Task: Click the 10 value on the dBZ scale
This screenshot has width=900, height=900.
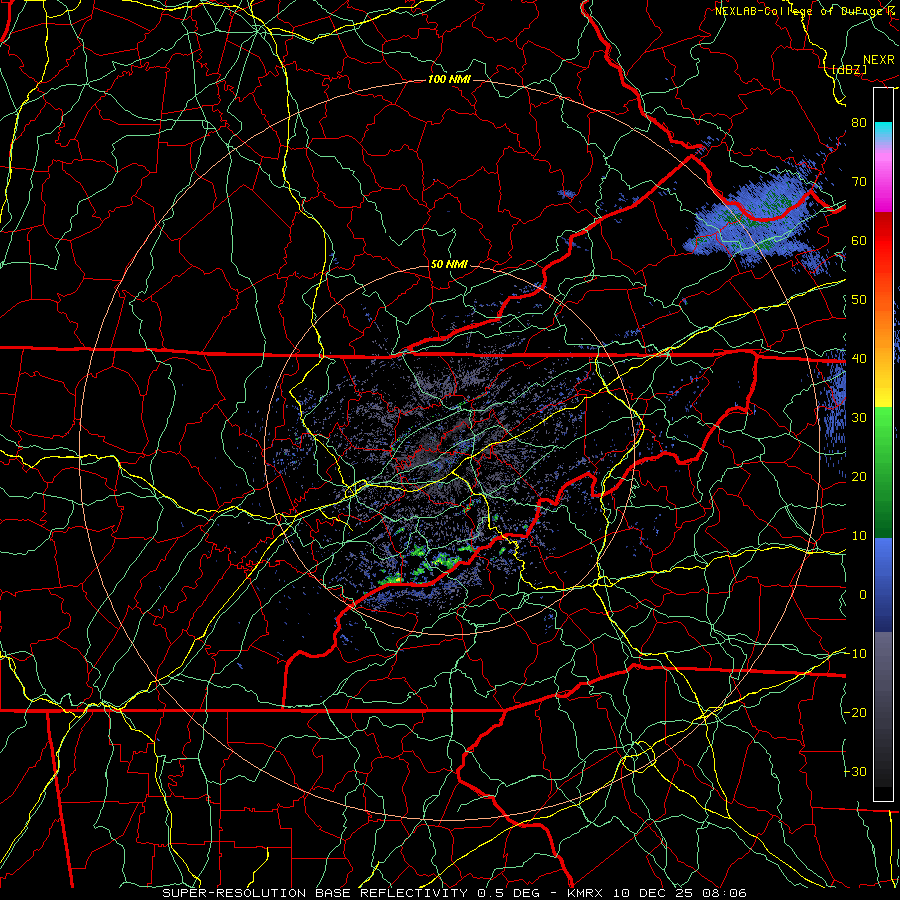Action: point(859,536)
